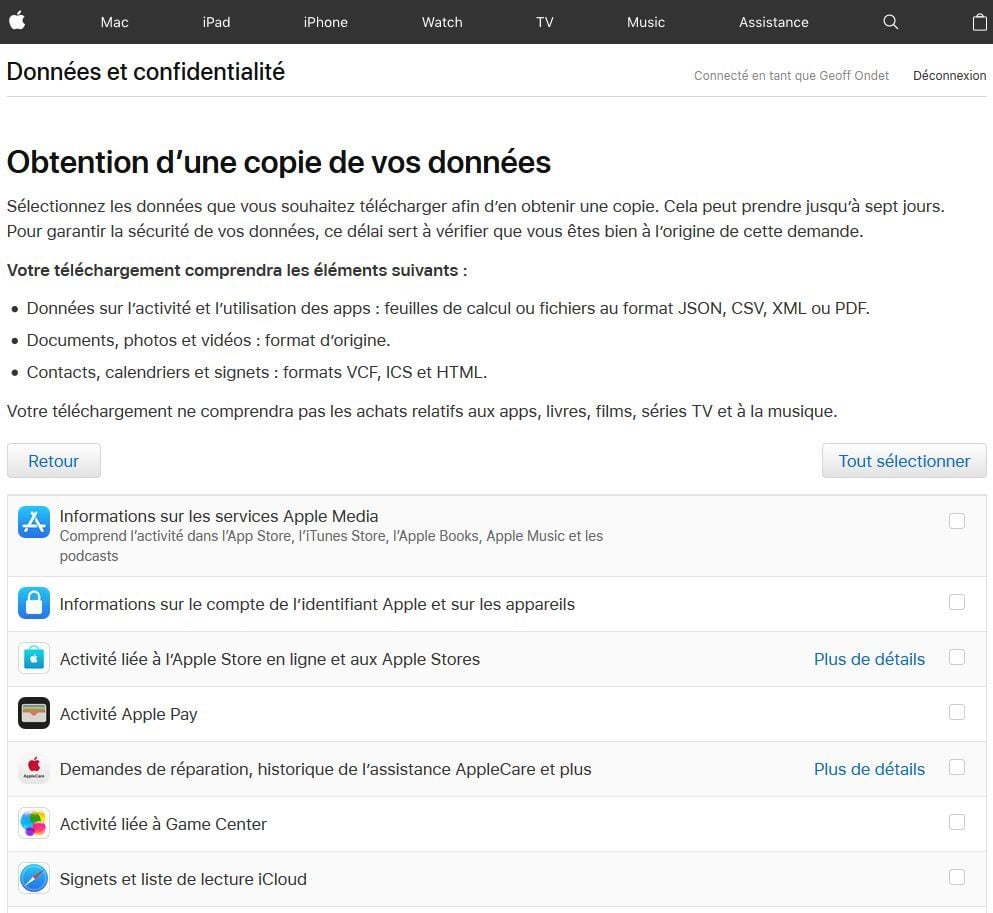Click the App Store icon for Apple Media
993x913 pixels.
34,522
